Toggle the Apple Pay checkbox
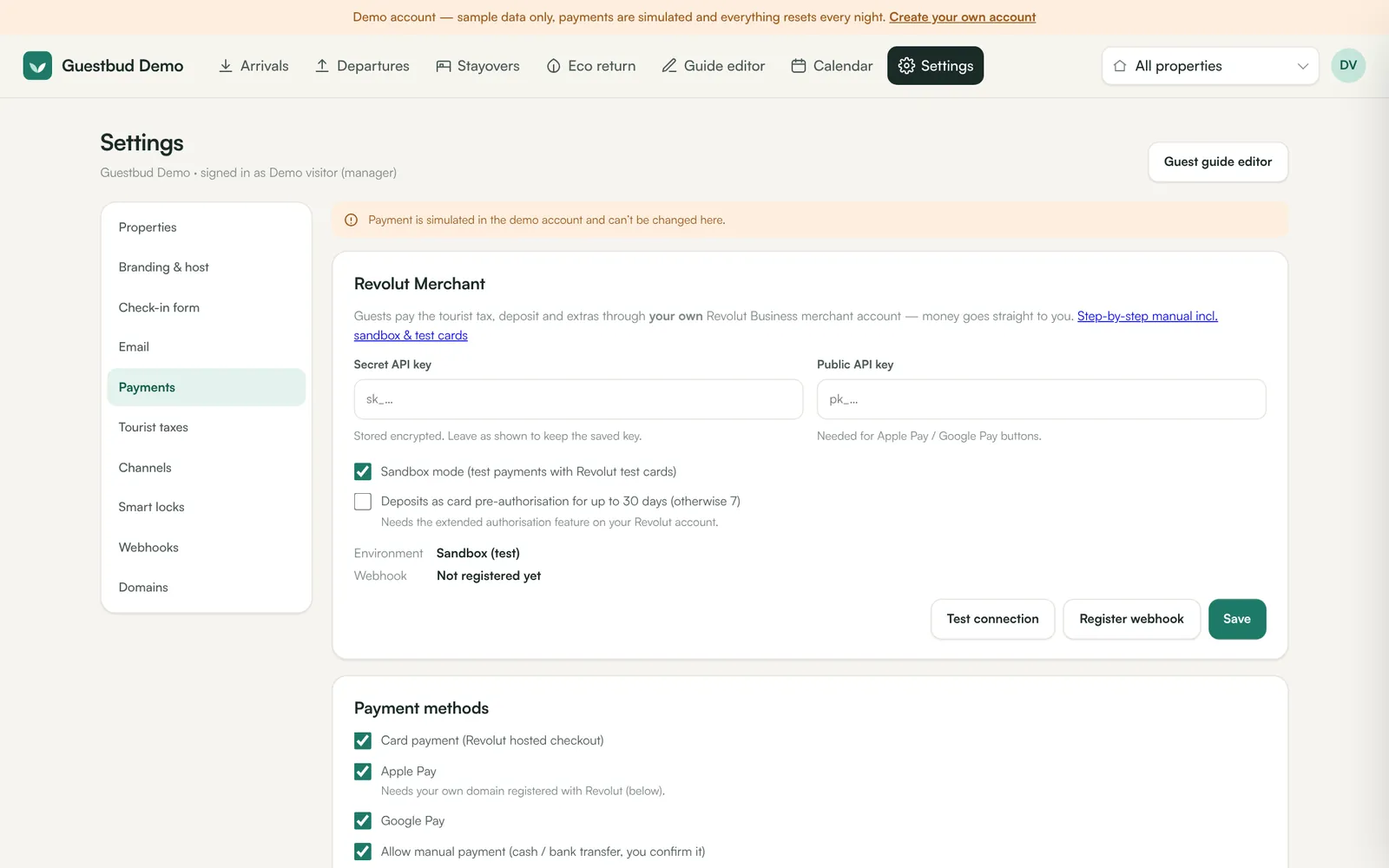Image resolution: width=1389 pixels, height=868 pixels. pyautogui.click(x=363, y=772)
